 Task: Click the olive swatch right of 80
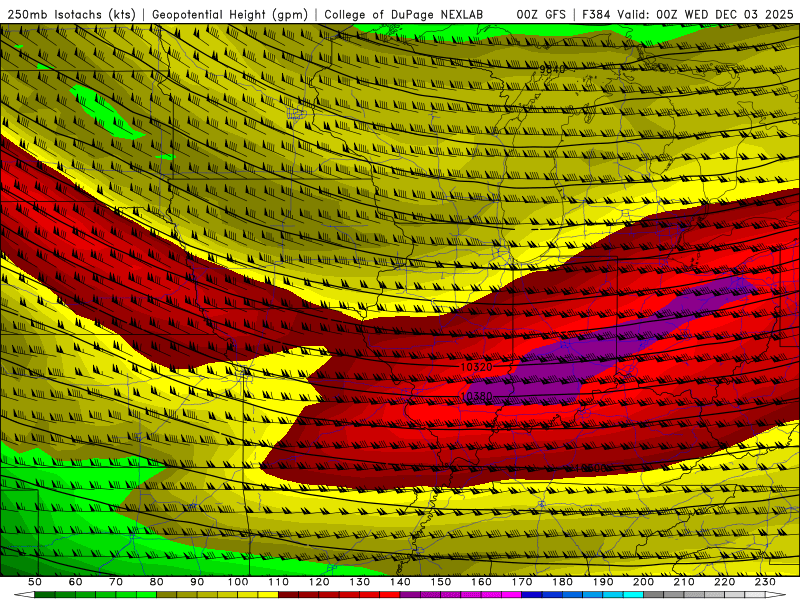click(x=166, y=595)
